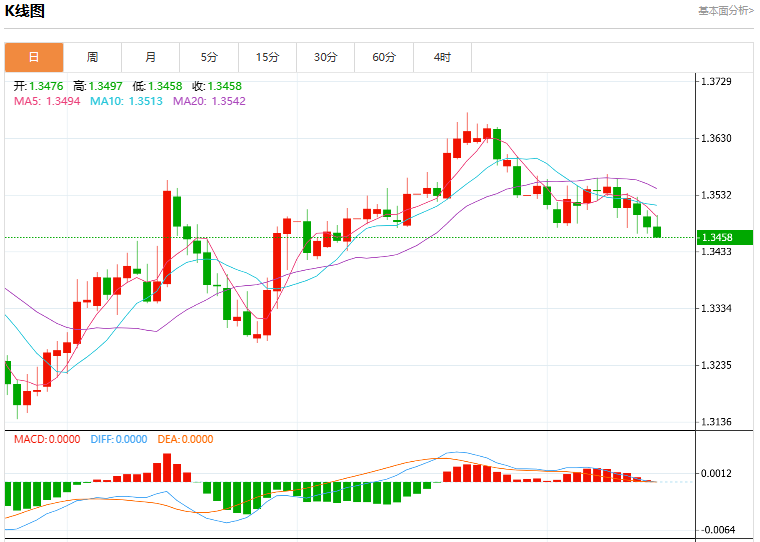Image resolution: width=760 pixels, height=542 pixels.
Task: Open the 5分 interval tab
Action: tap(209, 57)
